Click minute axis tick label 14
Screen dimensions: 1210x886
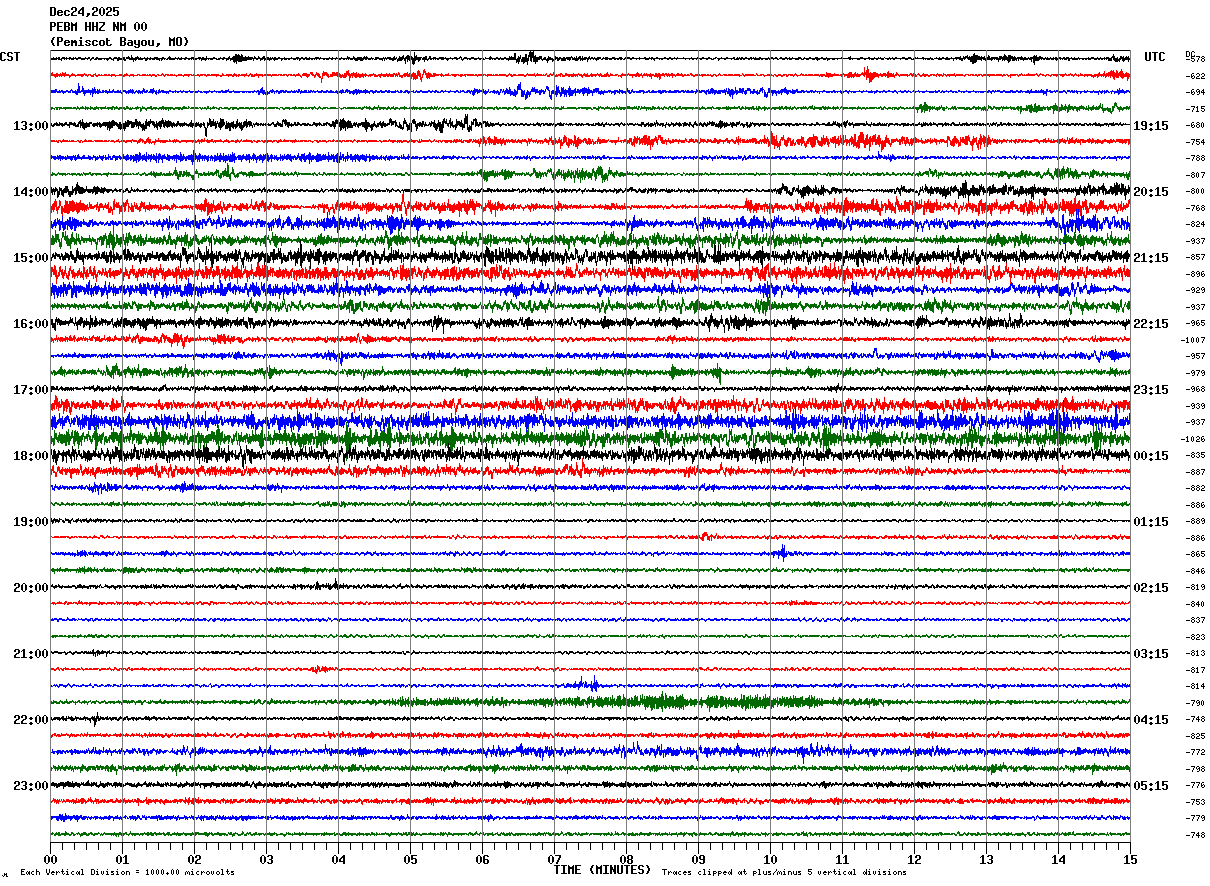(x=1058, y=859)
